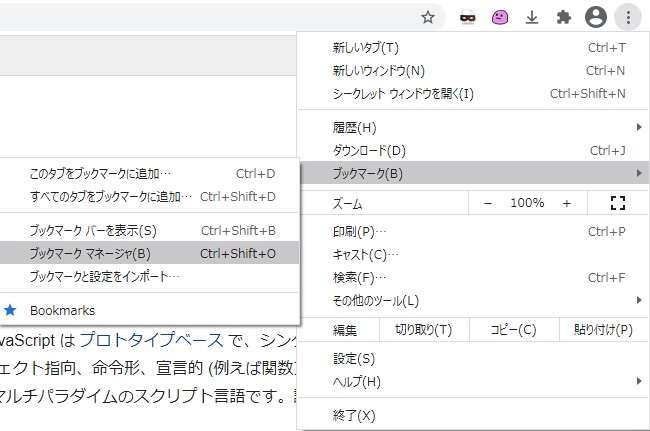This screenshot has width=650, height=431.
Task: Expand その他のツール(L) submenu
Action: tap(473, 300)
